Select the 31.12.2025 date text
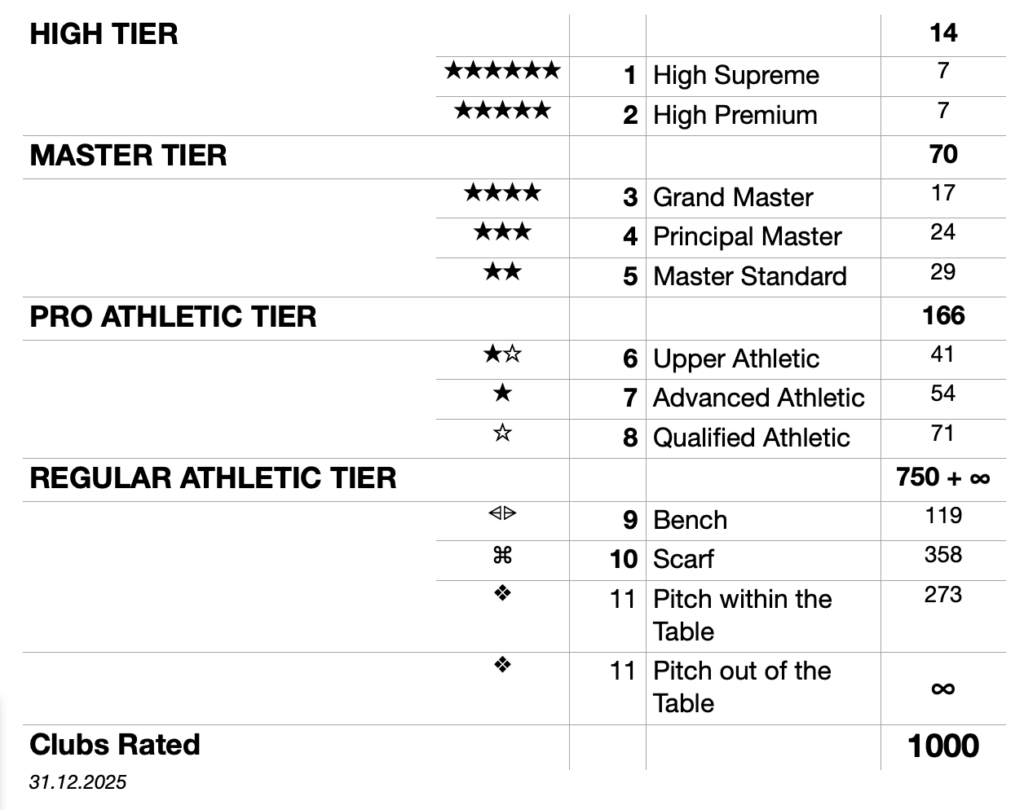 (78, 783)
